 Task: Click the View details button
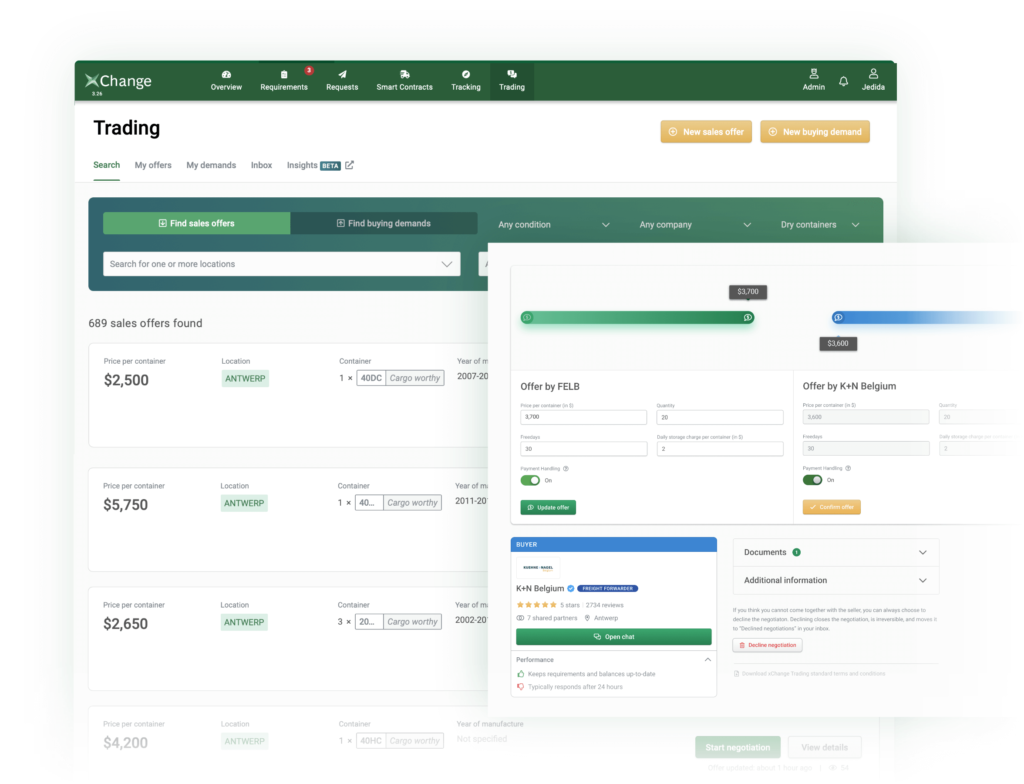tap(824, 747)
